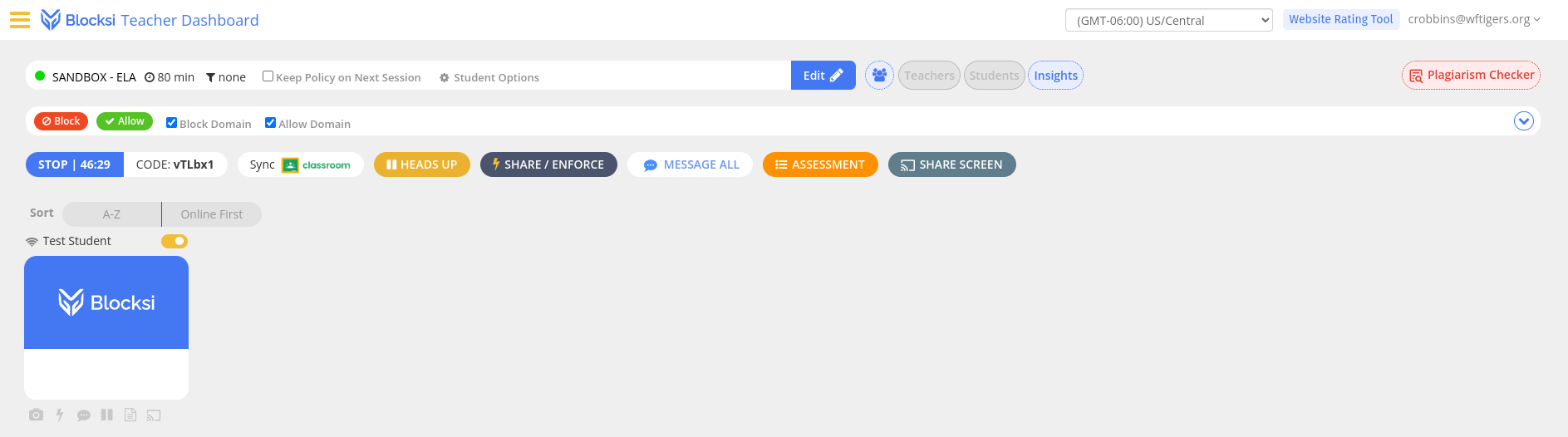
Task: Expand the blue chevron at the right of the Block/Allow bar
Action: tap(1523, 121)
